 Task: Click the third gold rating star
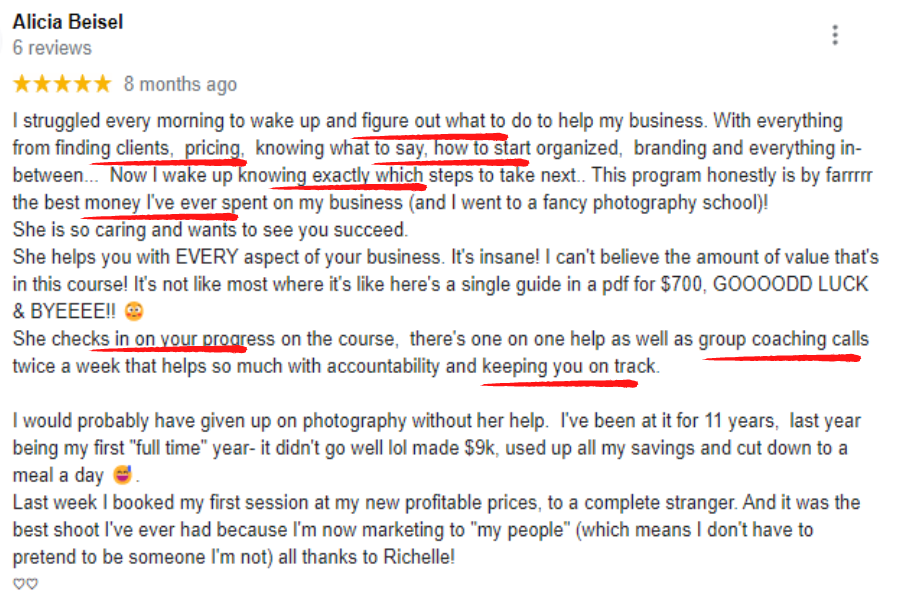point(63,84)
